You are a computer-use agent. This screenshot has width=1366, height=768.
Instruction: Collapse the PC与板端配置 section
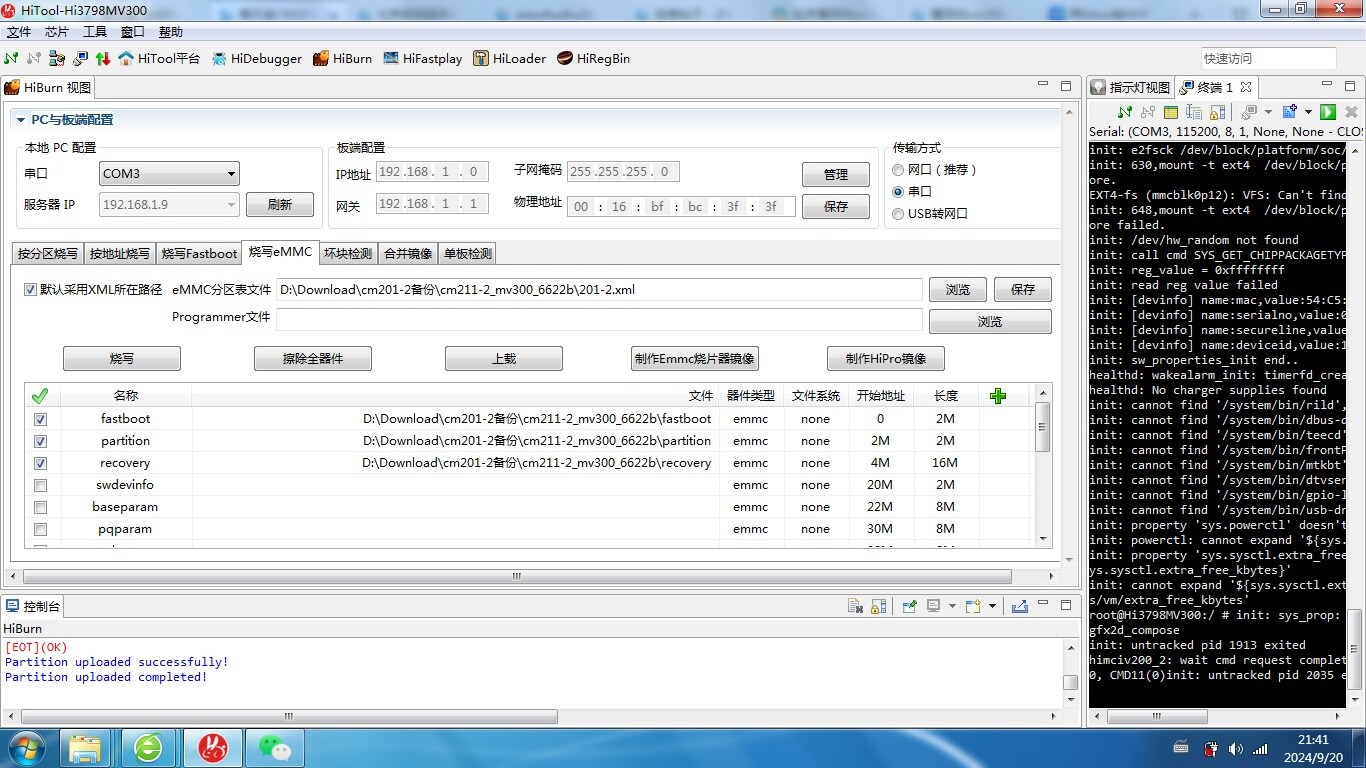20,120
